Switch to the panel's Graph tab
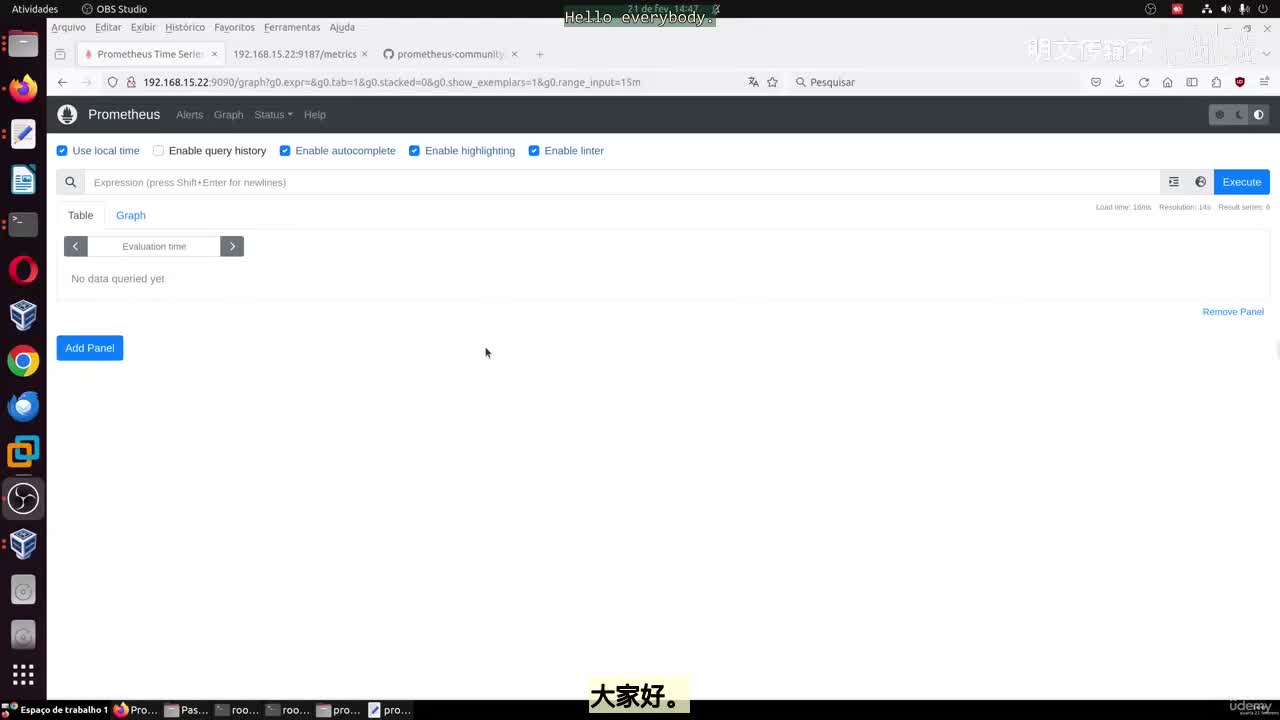The height and width of the screenshot is (720, 1280). (131, 215)
